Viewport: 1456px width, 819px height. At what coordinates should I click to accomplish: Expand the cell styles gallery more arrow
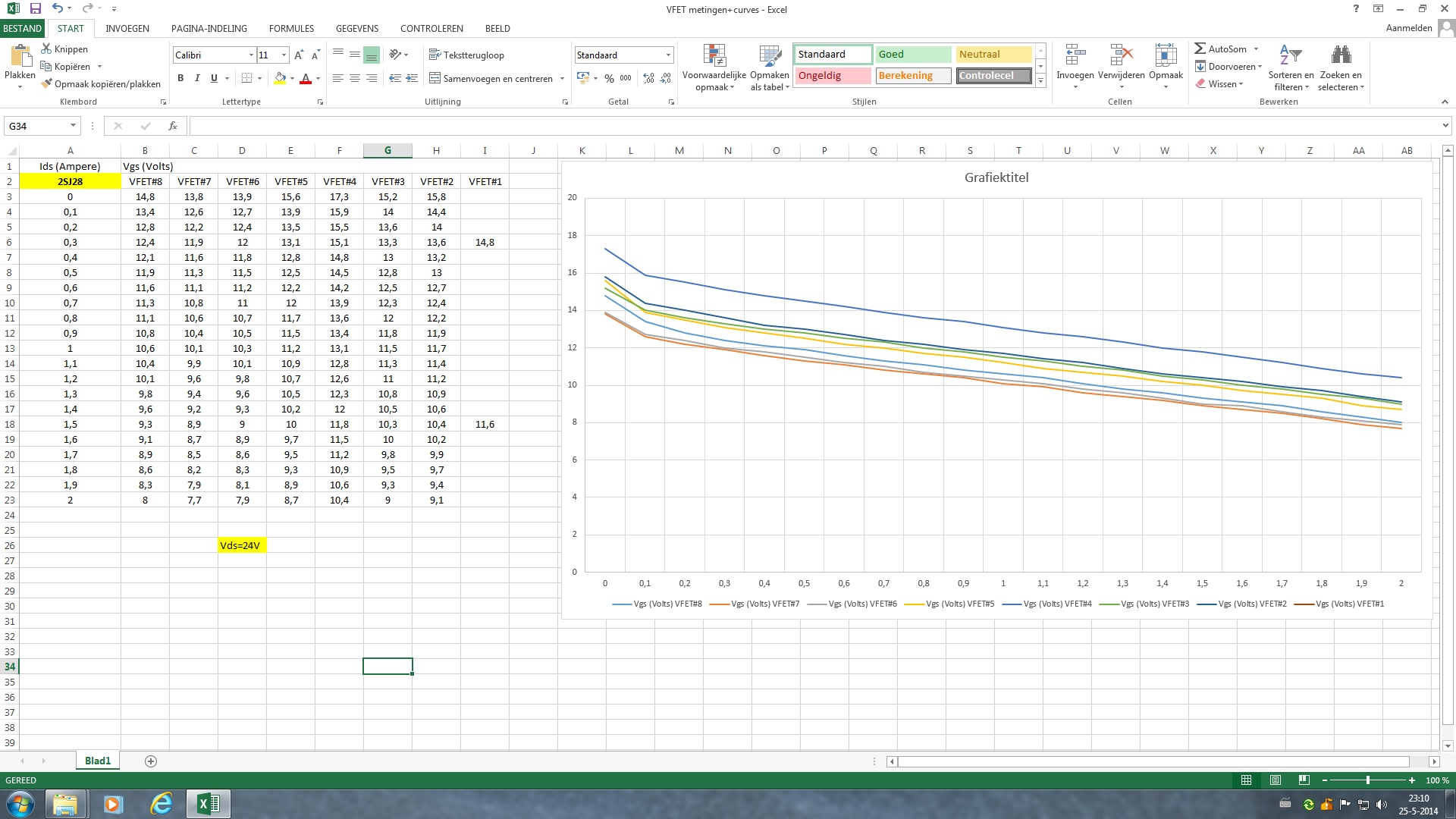tap(1041, 80)
